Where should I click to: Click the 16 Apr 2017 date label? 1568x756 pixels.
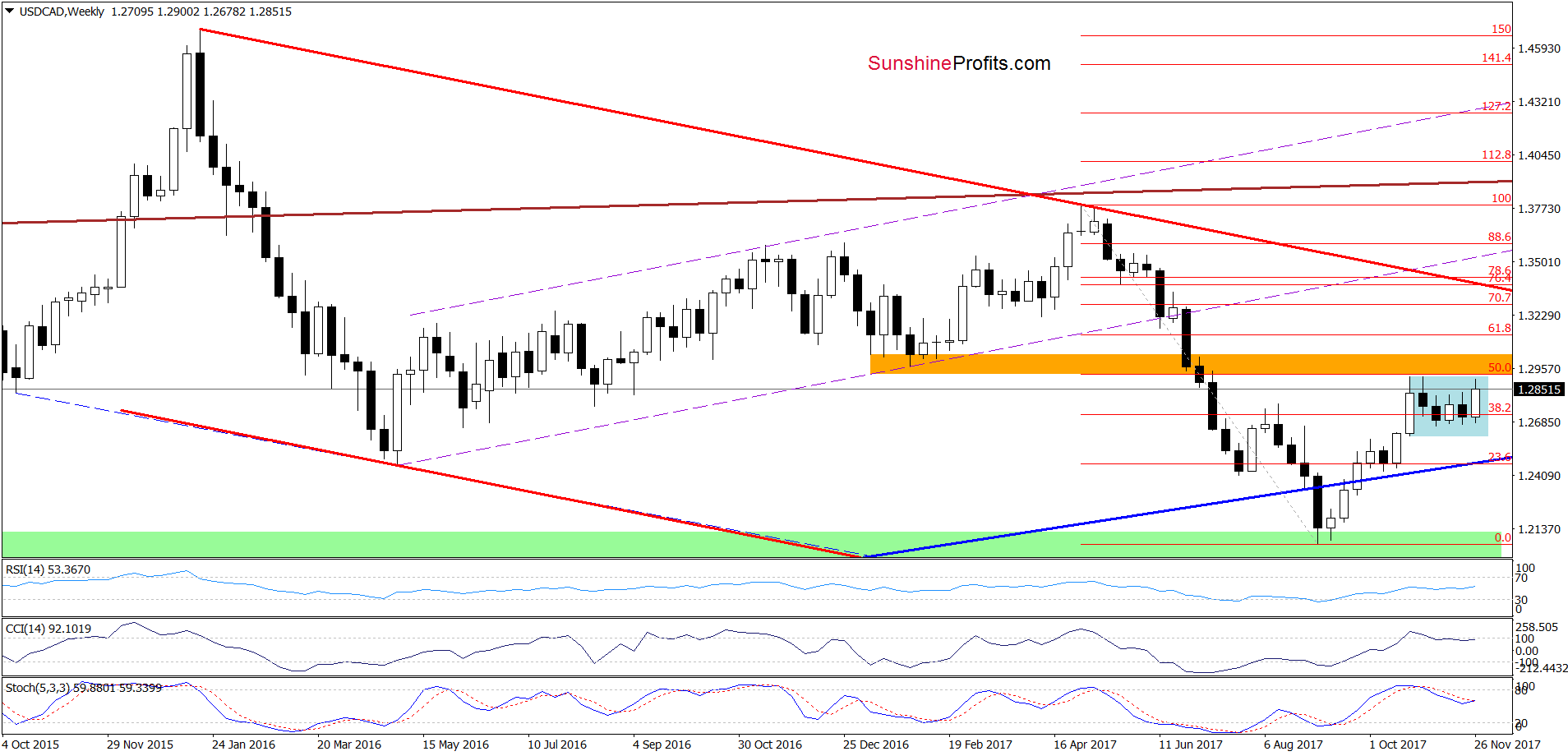click(x=1085, y=744)
